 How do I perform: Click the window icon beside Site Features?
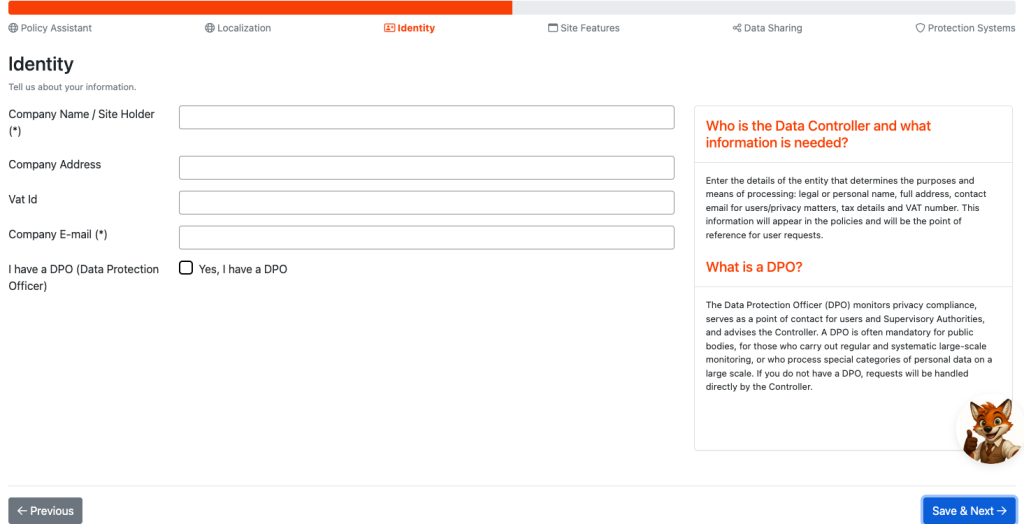coord(553,28)
